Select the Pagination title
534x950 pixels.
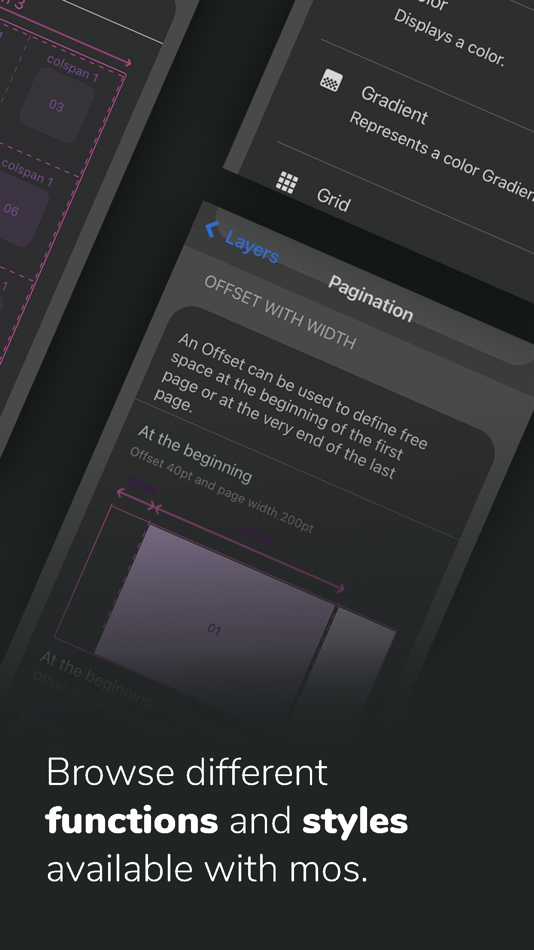[370, 299]
